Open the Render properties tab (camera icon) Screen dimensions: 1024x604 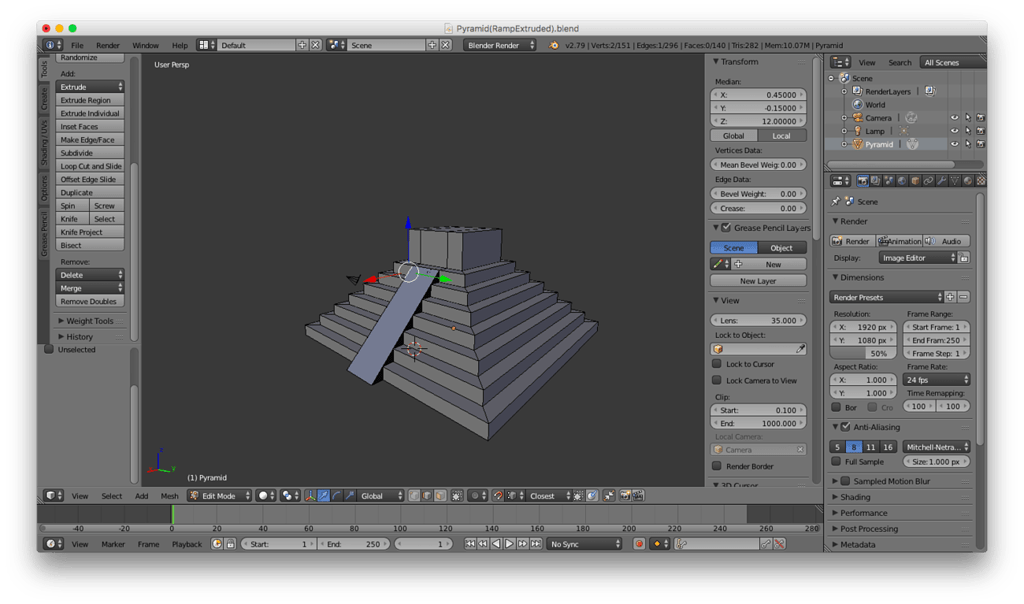tap(863, 181)
